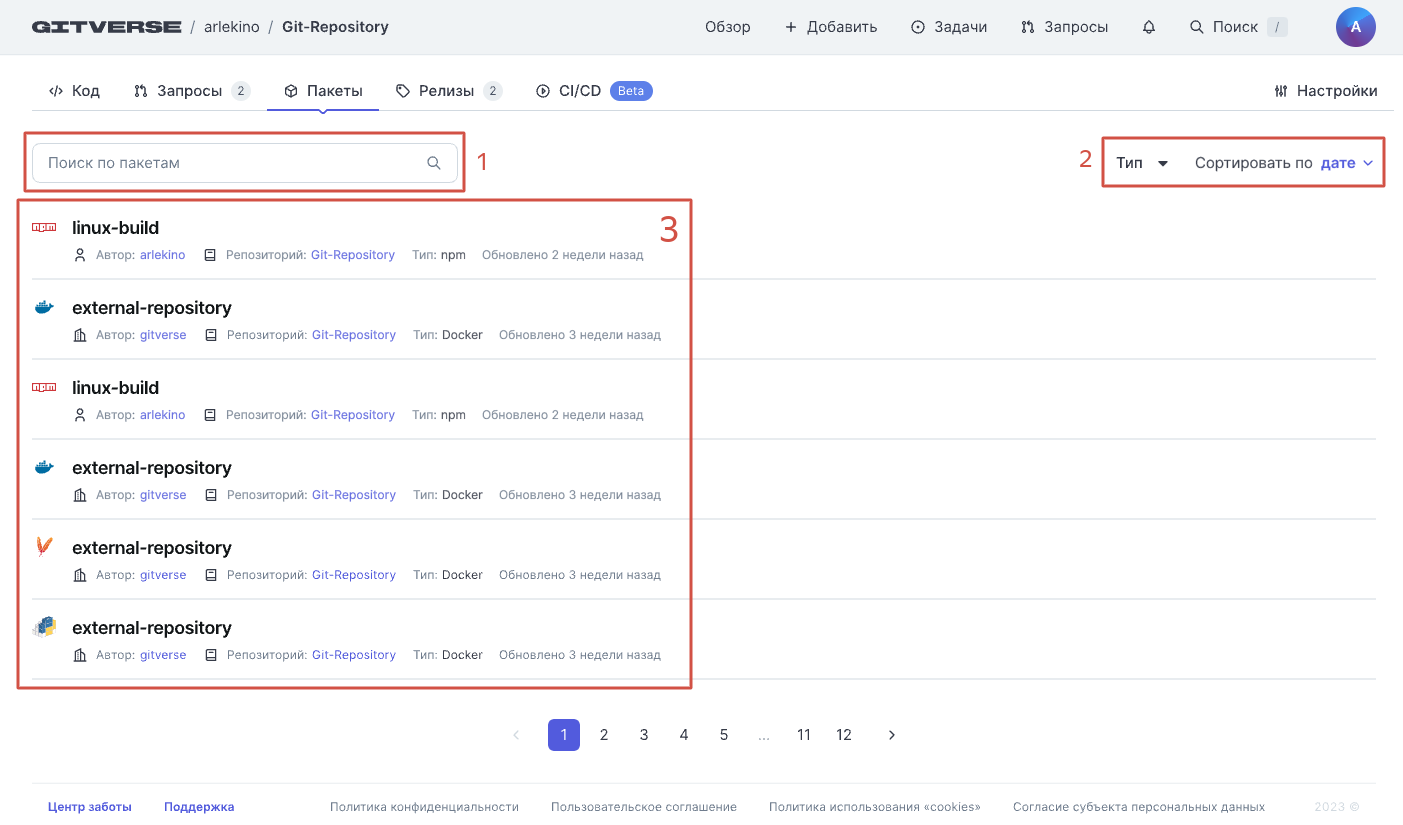
Task: Click the magnifier icon in package search field
Action: [434, 163]
